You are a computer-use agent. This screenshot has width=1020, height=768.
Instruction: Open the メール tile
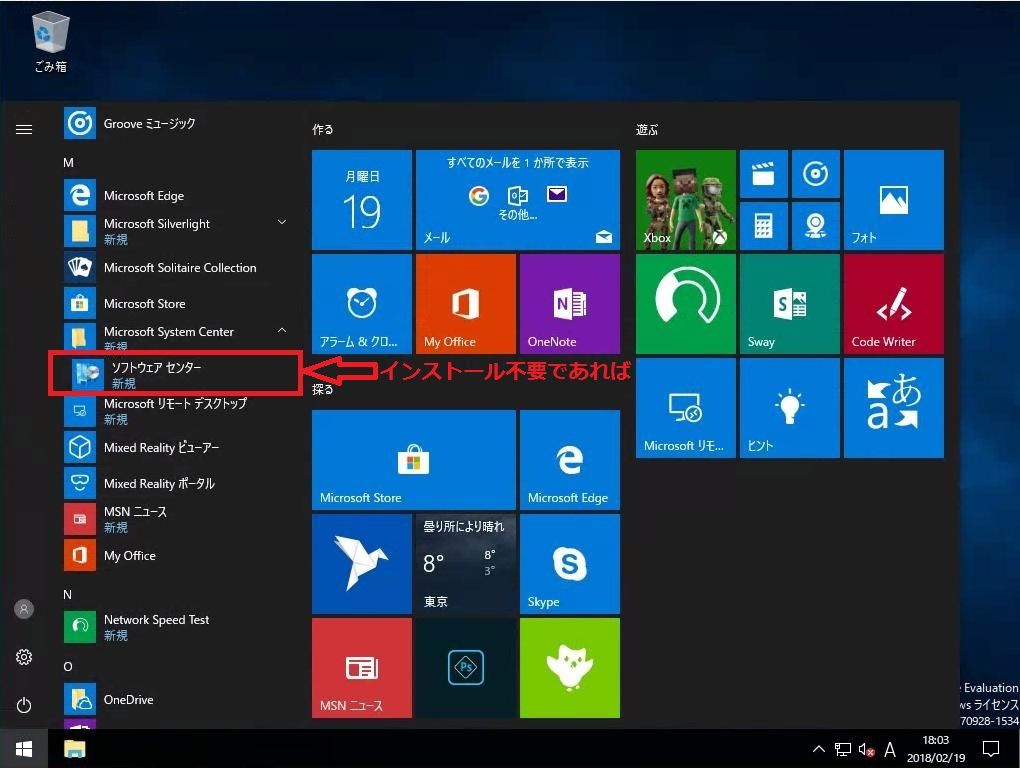click(518, 200)
